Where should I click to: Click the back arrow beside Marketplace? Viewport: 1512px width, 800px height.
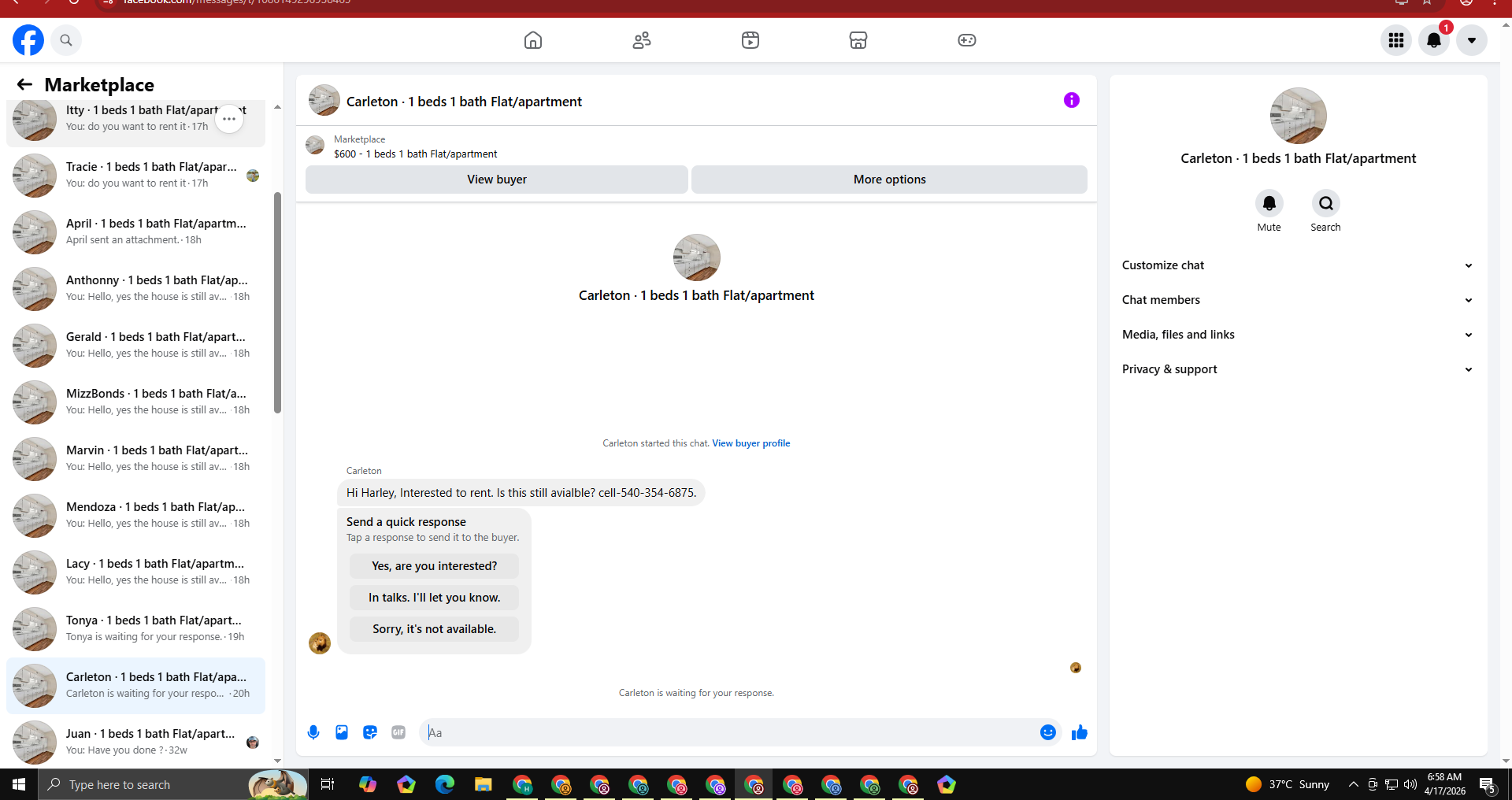tap(24, 84)
